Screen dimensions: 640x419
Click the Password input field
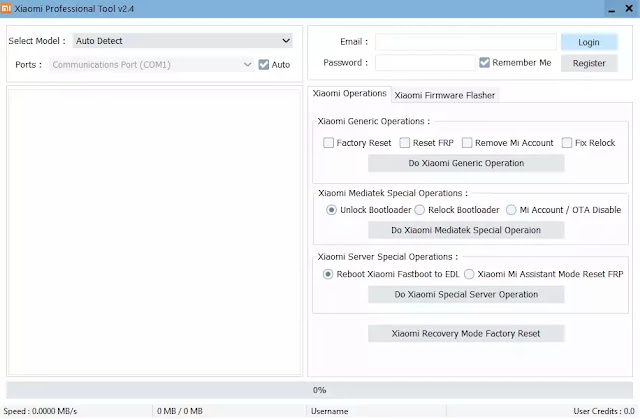pos(425,63)
